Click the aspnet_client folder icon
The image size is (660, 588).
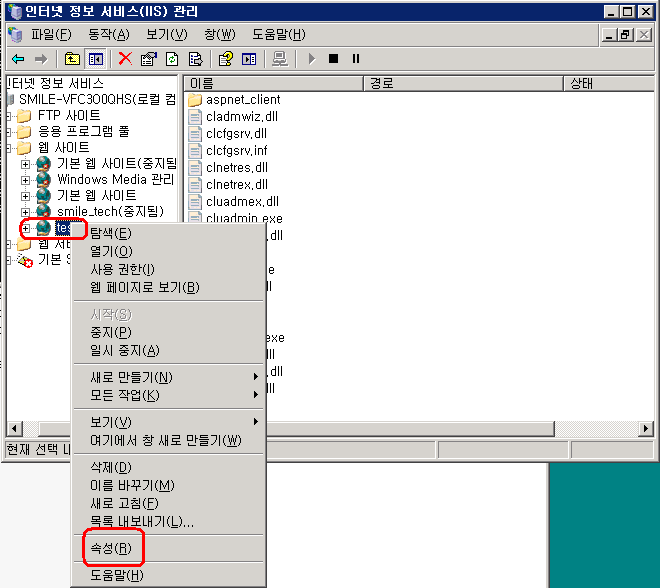(194, 100)
